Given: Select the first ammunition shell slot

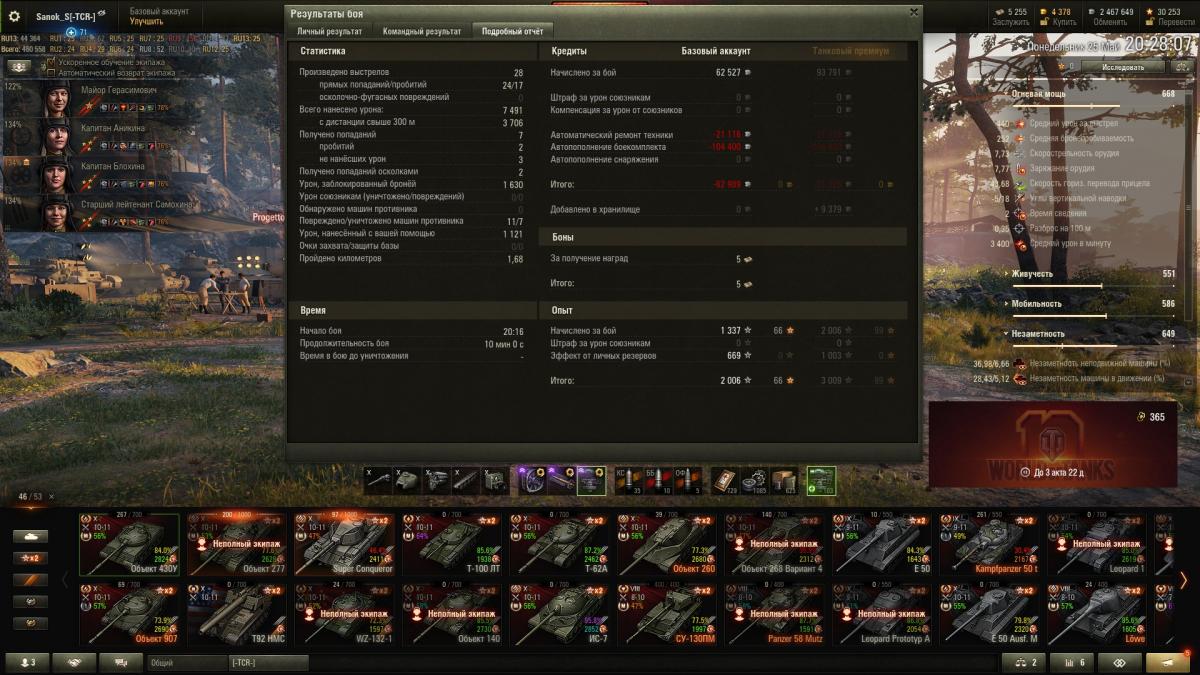Looking at the screenshot, I should pyautogui.click(x=627, y=480).
